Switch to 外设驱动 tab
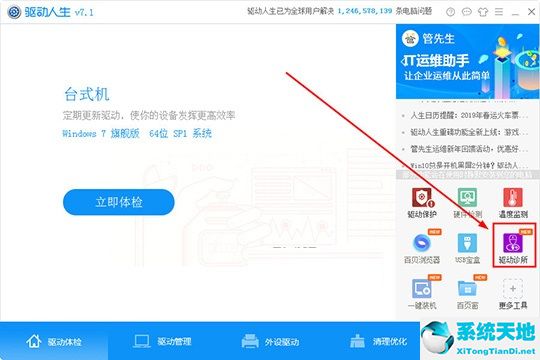 tap(270, 341)
